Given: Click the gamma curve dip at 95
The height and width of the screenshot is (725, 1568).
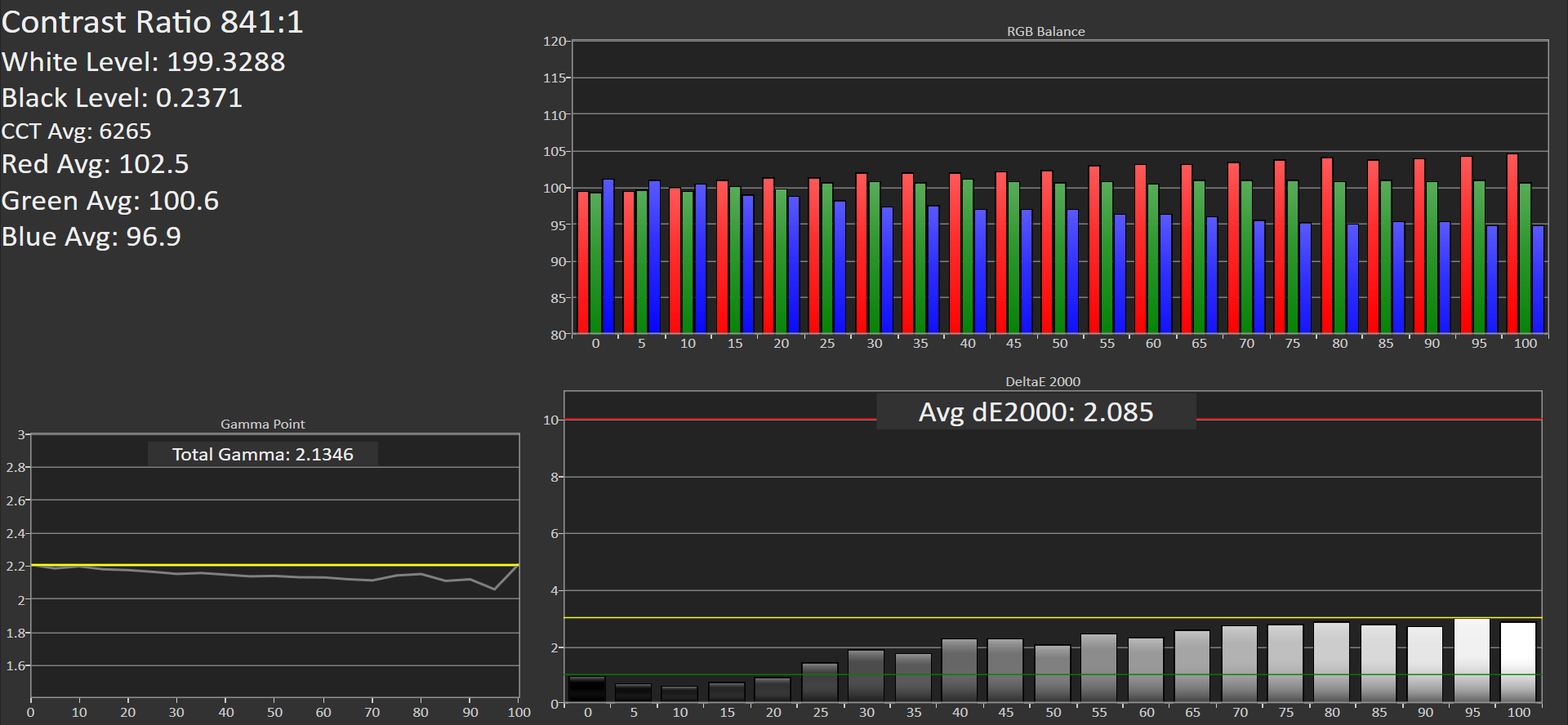Looking at the screenshot, I should click(494, 589).
